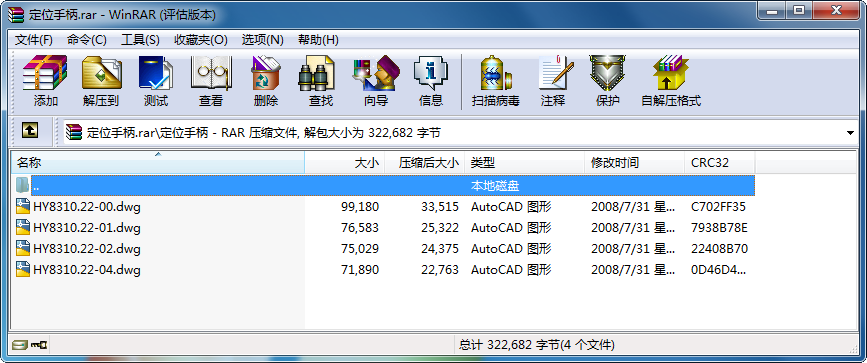Sort by 大小 column header
The height and width of the screenshot is (363, 867).
pyautogui.click(x=344, y=163)
